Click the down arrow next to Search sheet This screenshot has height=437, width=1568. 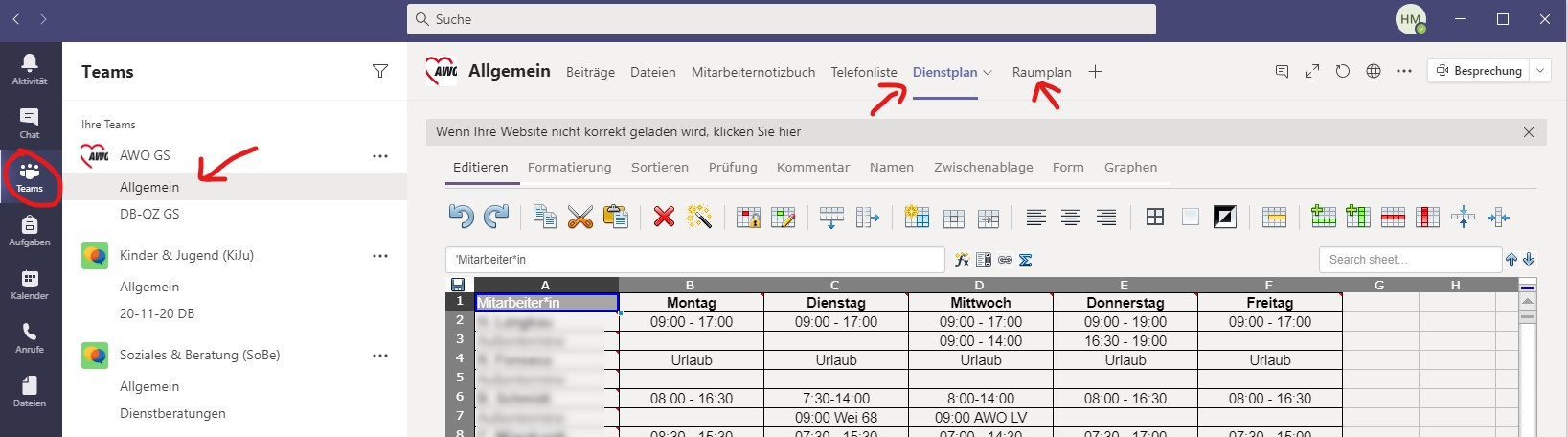tap(1529, 260)
